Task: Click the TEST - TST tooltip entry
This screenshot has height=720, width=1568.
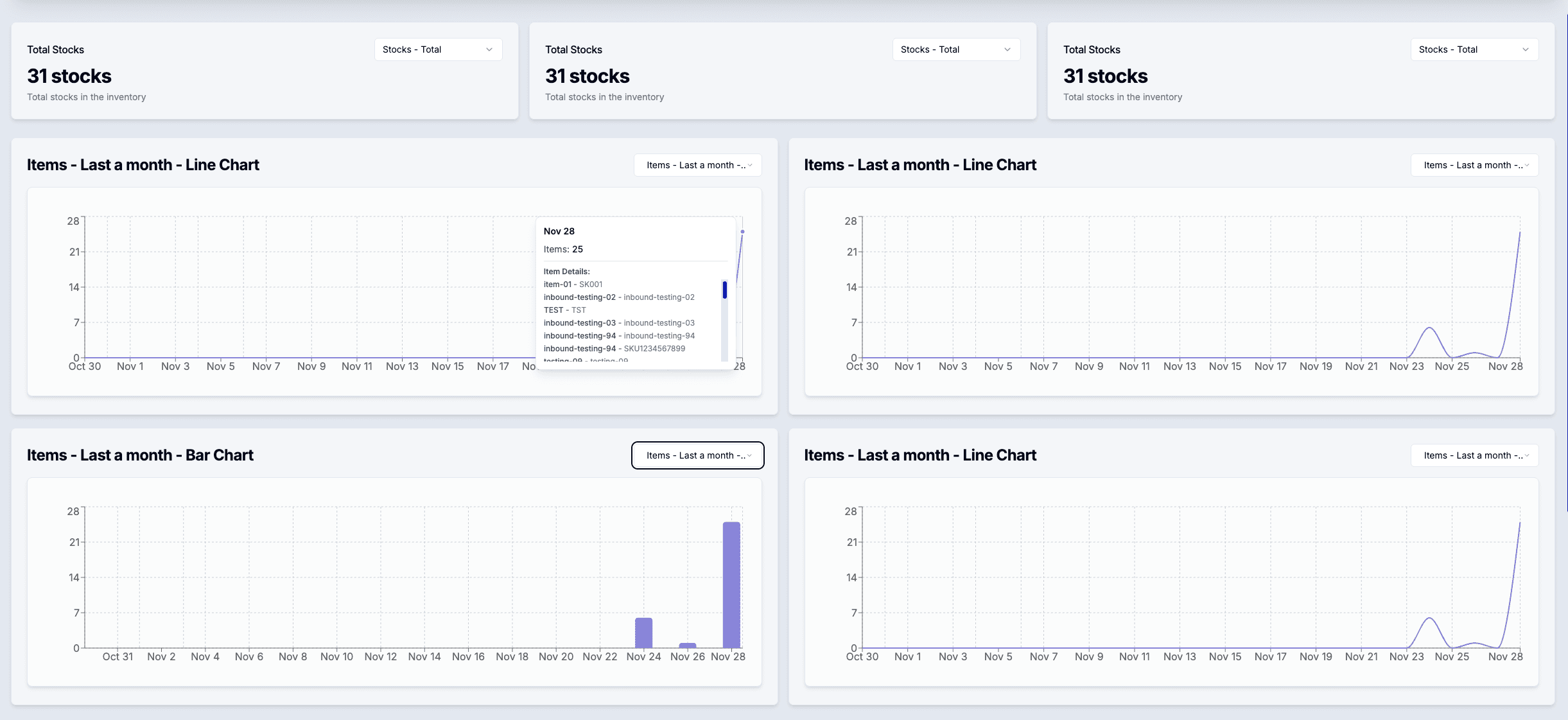Action: 564,310
